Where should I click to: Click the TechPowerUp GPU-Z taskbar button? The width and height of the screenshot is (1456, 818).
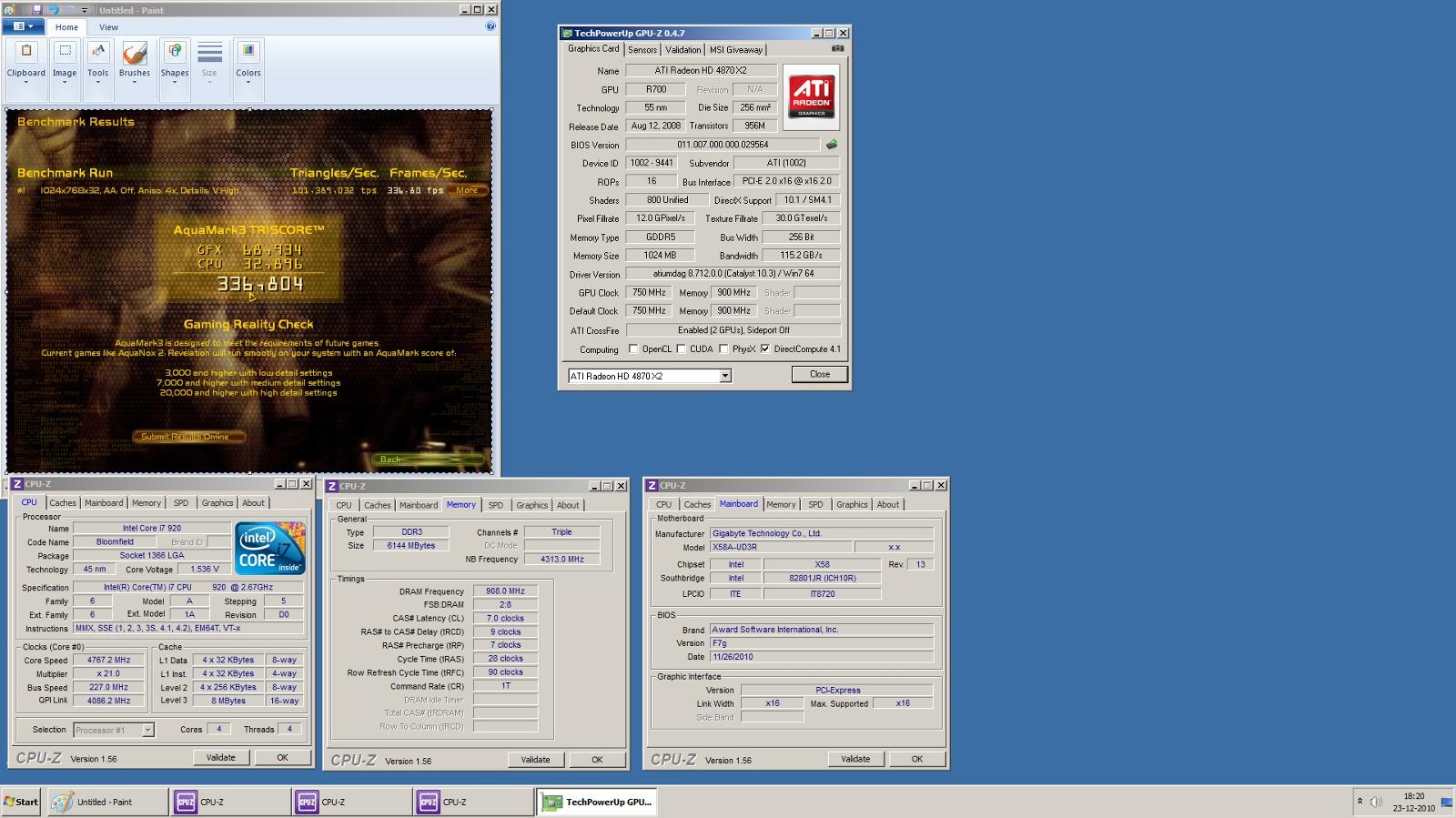pos(596,802)
